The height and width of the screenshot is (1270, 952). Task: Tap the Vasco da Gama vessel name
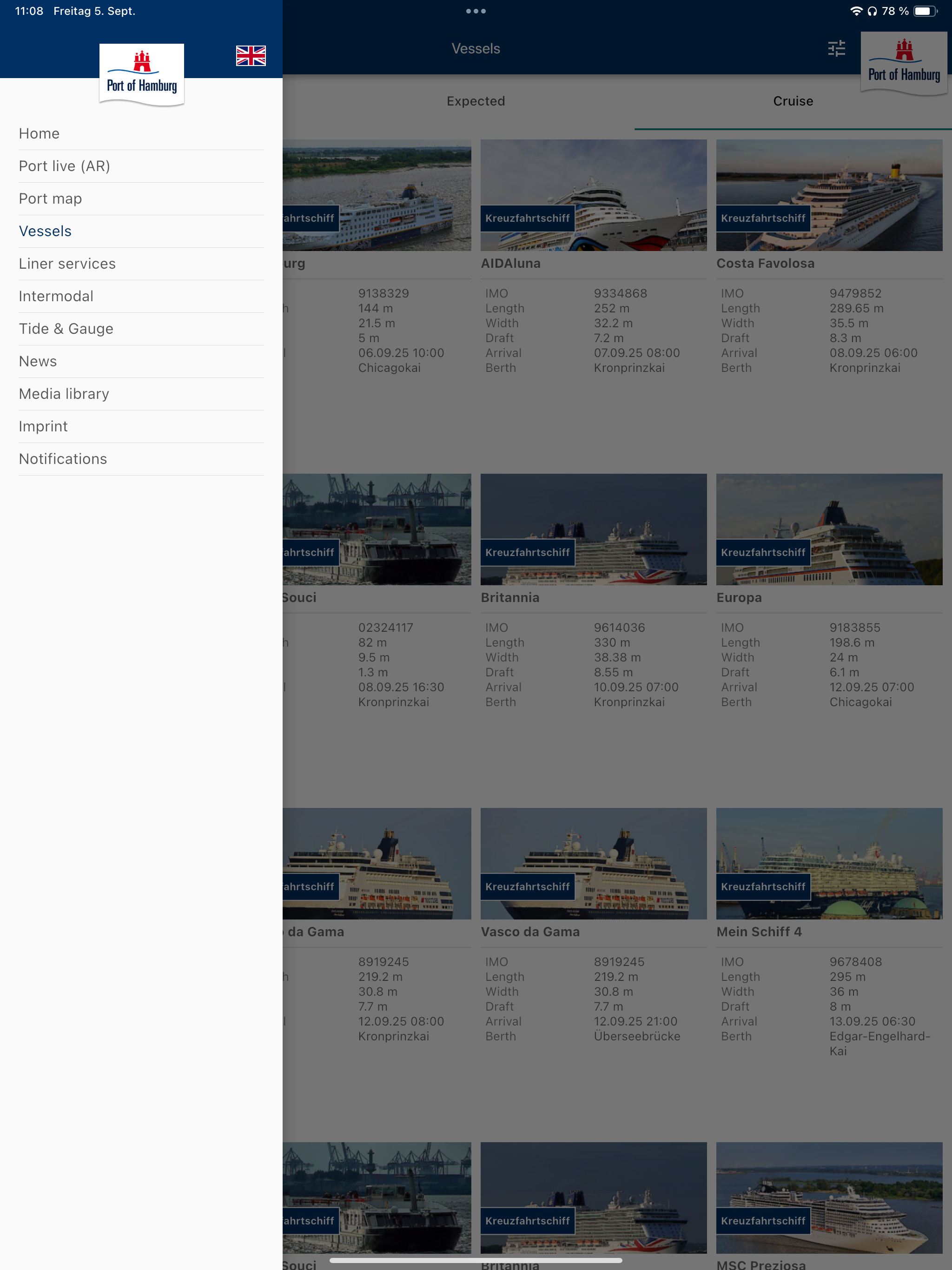click(x=530, y=932)
